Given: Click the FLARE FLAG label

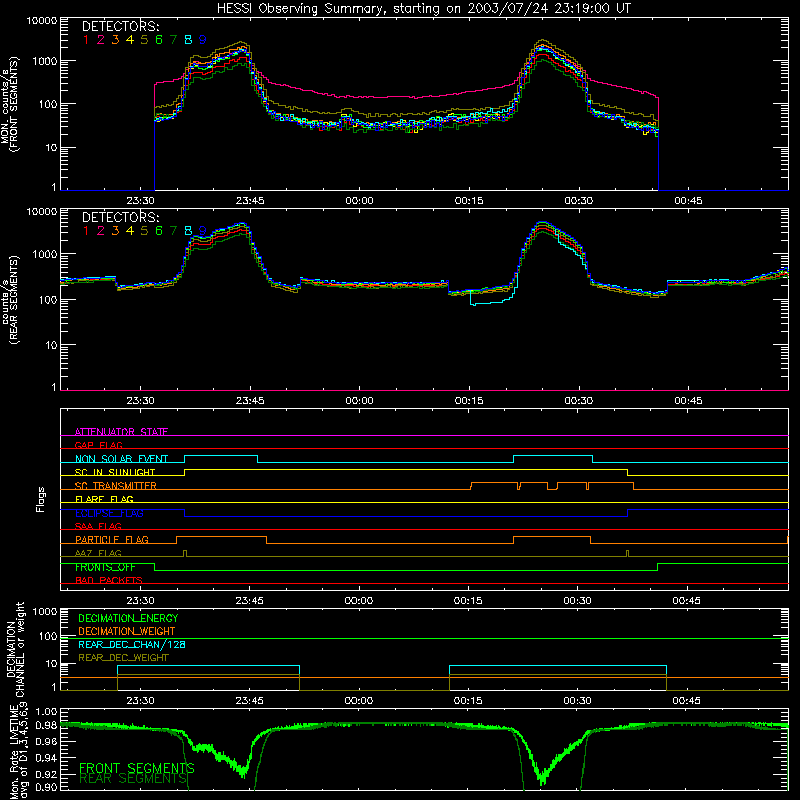Looking at the screenshot, I should click(104, 499).
